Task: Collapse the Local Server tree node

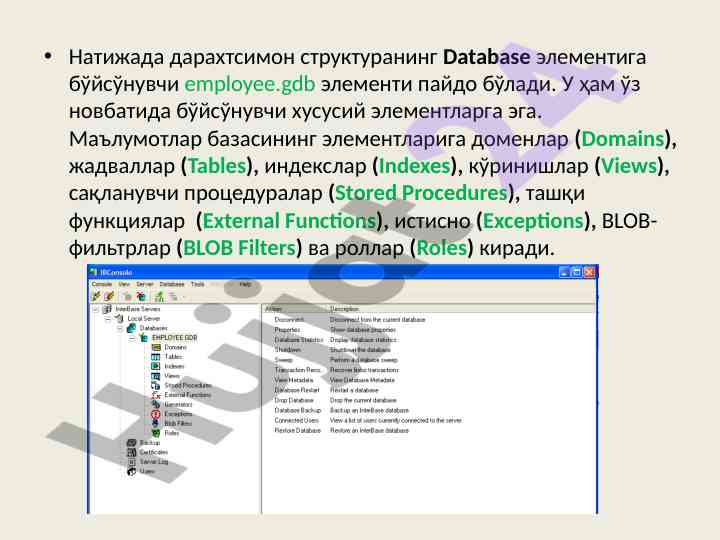Action: point(108,319)
